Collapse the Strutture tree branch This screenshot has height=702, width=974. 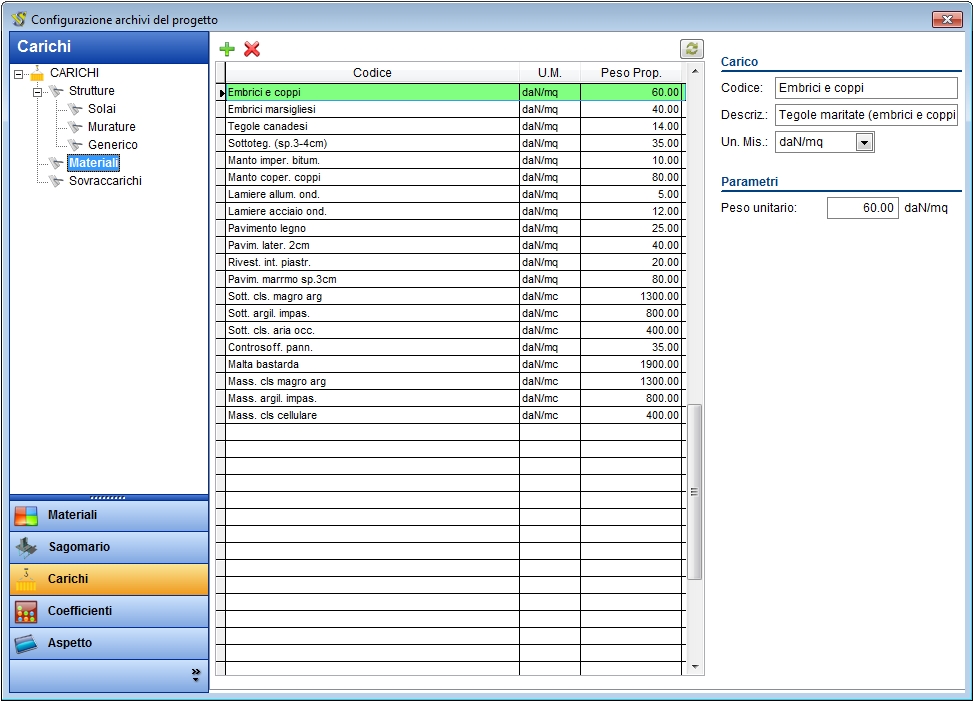[x=38, y=92]
